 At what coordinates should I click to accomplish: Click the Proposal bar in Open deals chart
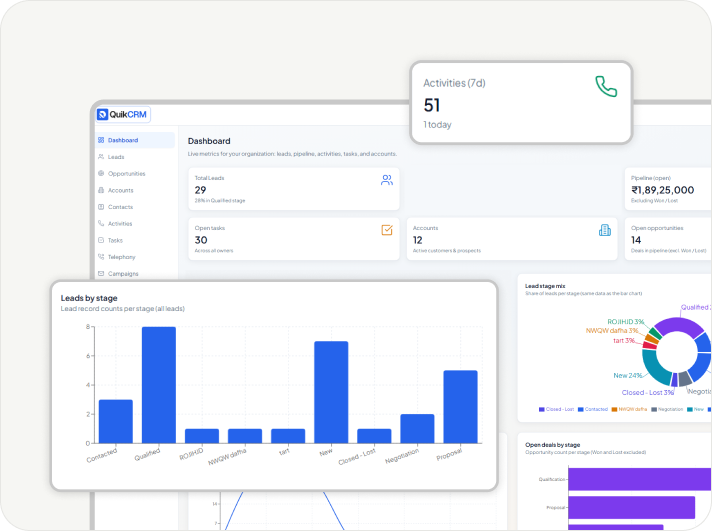pyautogui.click(x=632, y=507)
